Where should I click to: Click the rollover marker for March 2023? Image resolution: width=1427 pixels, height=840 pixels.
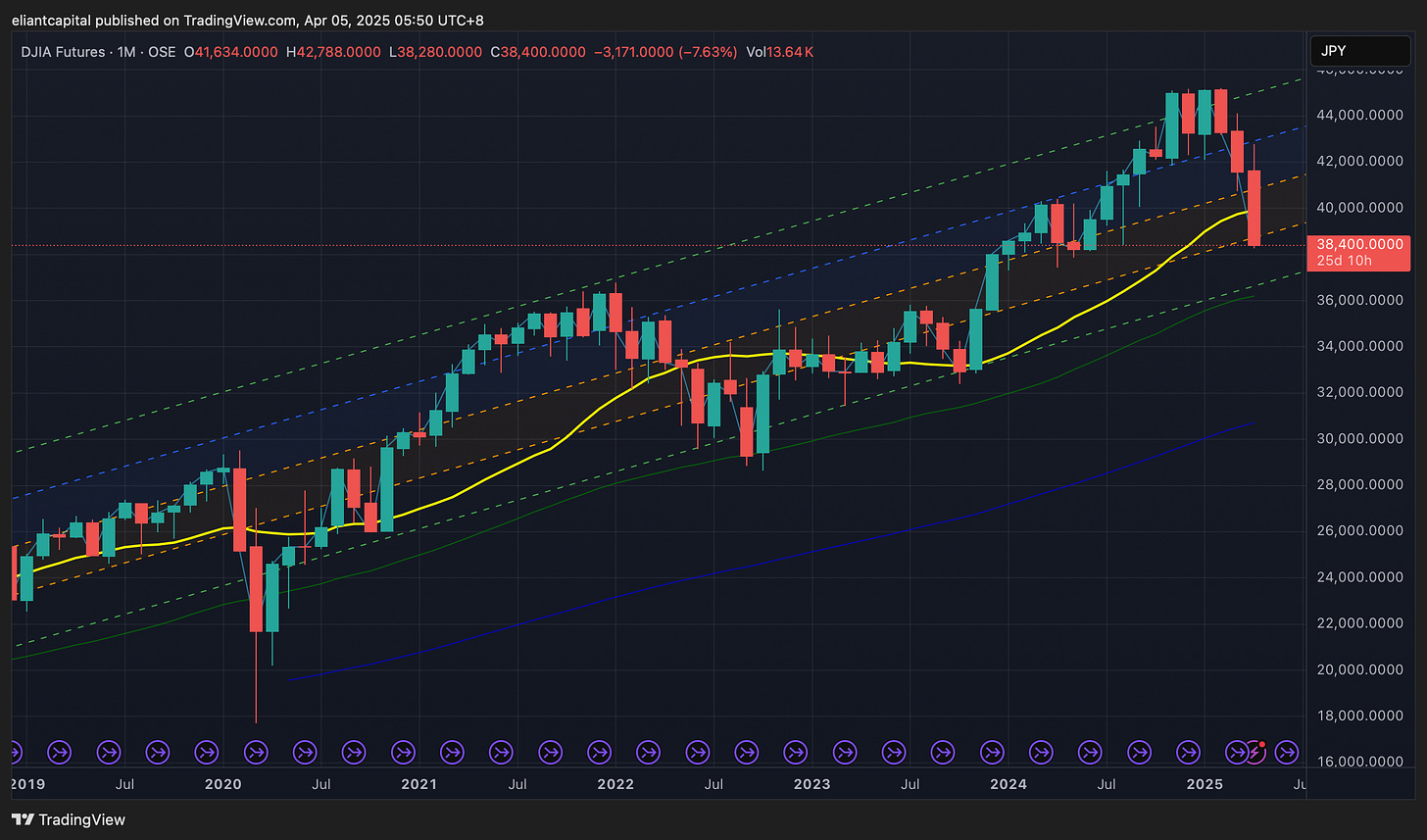tap(844, 753)
